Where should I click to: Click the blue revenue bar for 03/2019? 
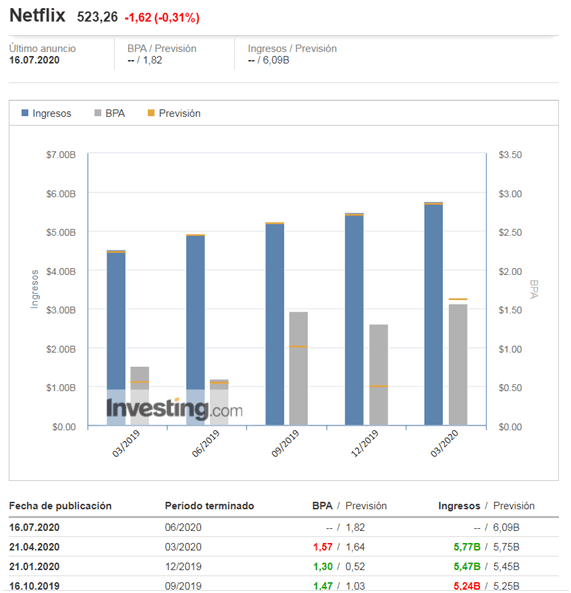pyautogui.click(x=116, y=338)
